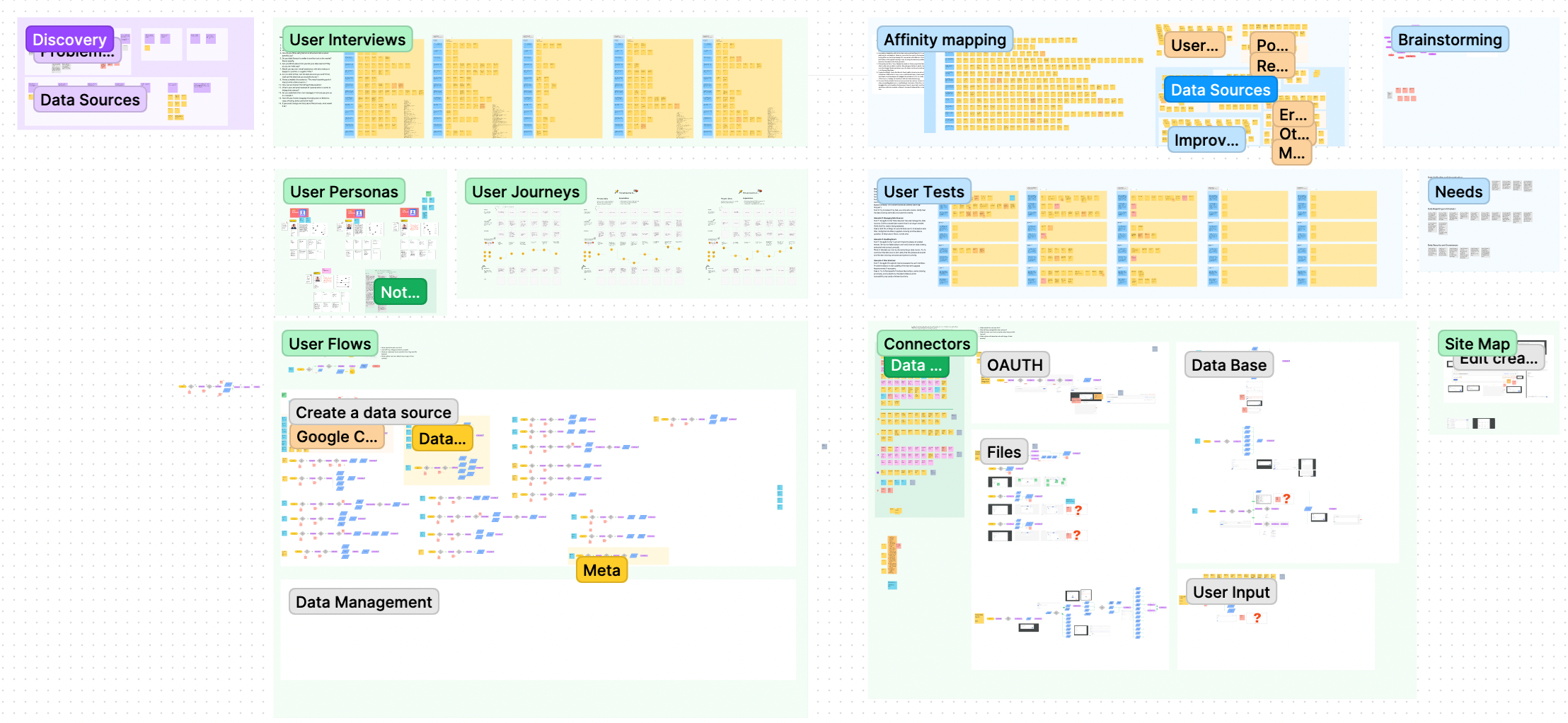Viewport: 1568px width, 723px height.
Task: Open the Site Map section label
Action: [1477, 343]
